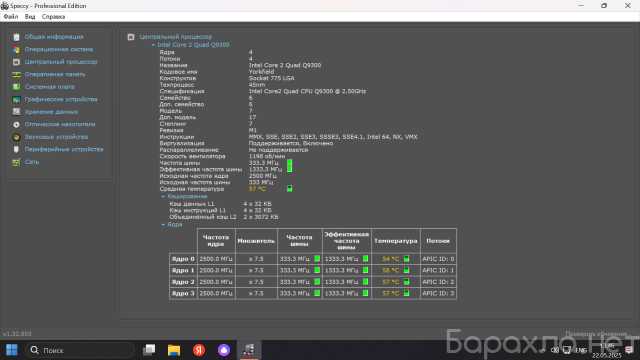Select the Графические устройства icon
This screenshot has width=640, height=360.
point(16,100)
